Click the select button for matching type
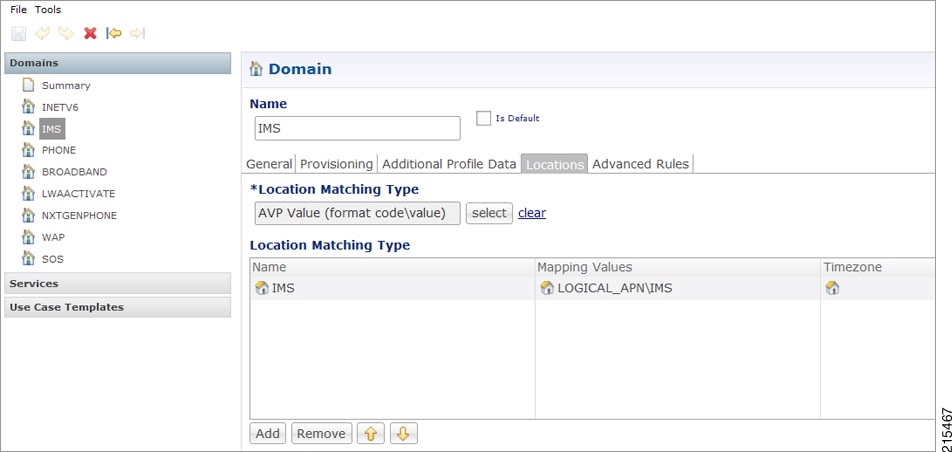This screenshot has height=452, width=952. 489,213
